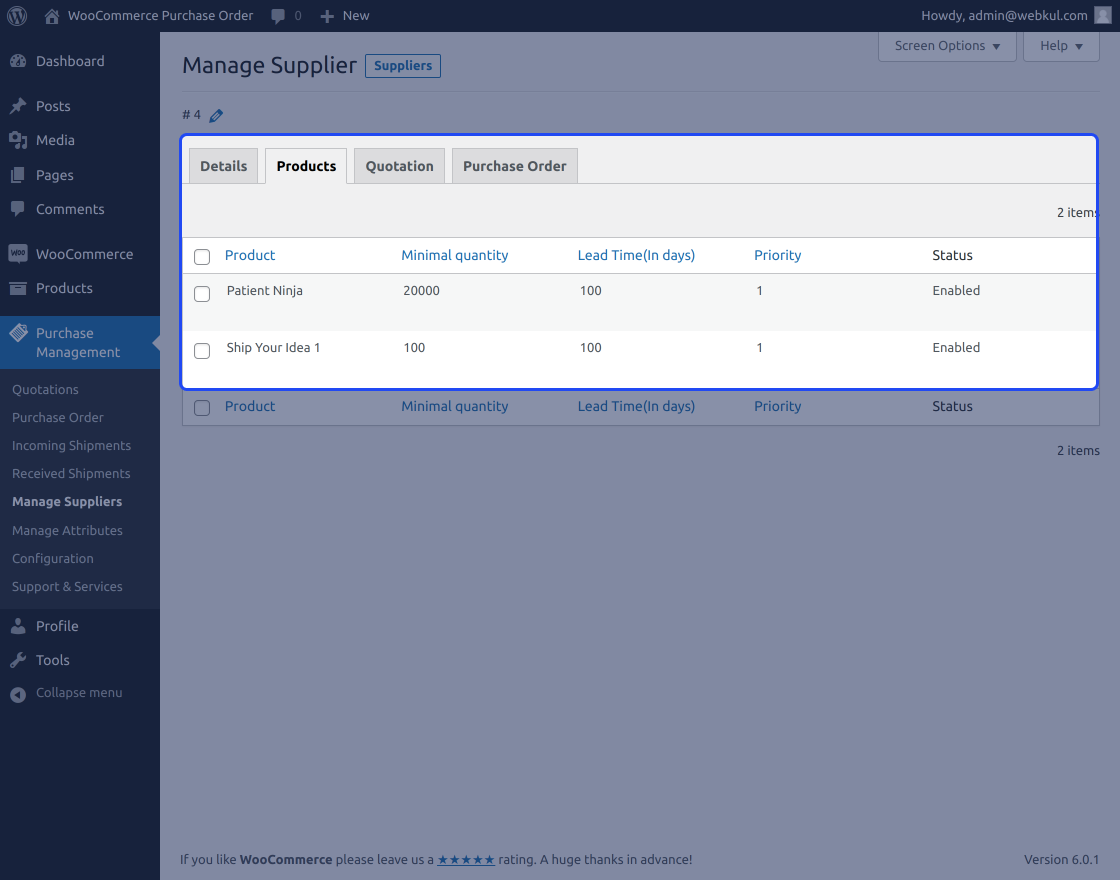1120x880 pixels.
Task: Sort the table by Minimal quantity
Action: click(455, 255)
